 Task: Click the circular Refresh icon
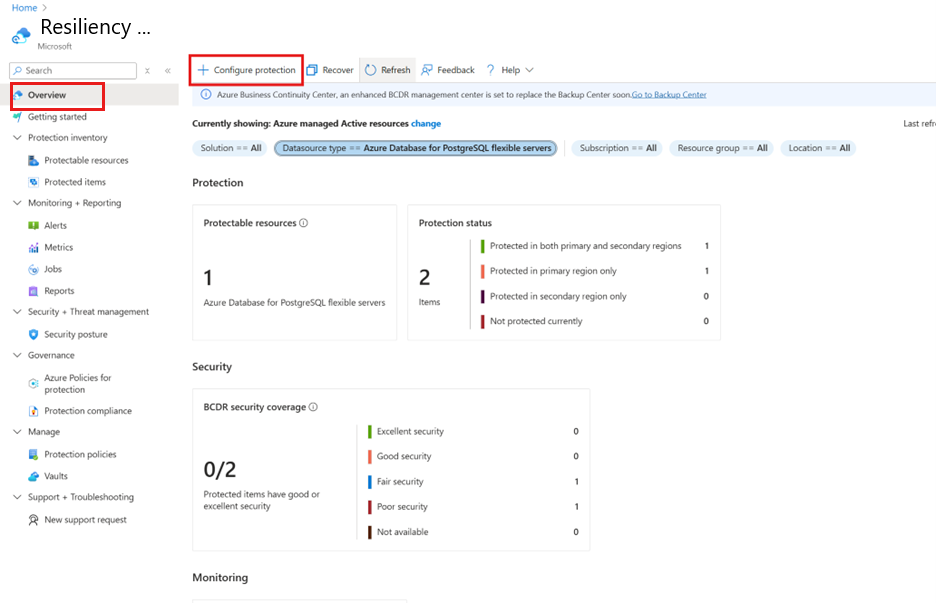(371, 70)
